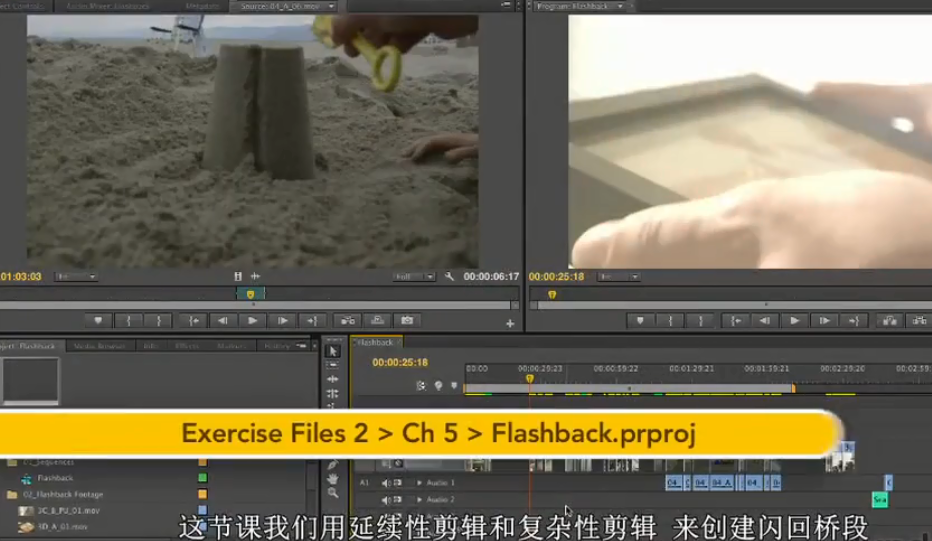Expand the Audio 1 track
Screen dimensions: 932x541
tap(420, 483)
